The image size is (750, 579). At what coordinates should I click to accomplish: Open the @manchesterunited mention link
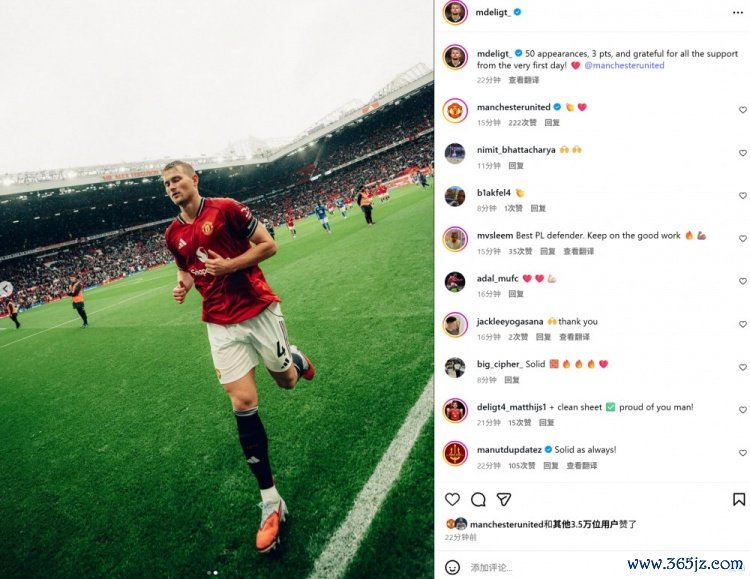point(624,66)
